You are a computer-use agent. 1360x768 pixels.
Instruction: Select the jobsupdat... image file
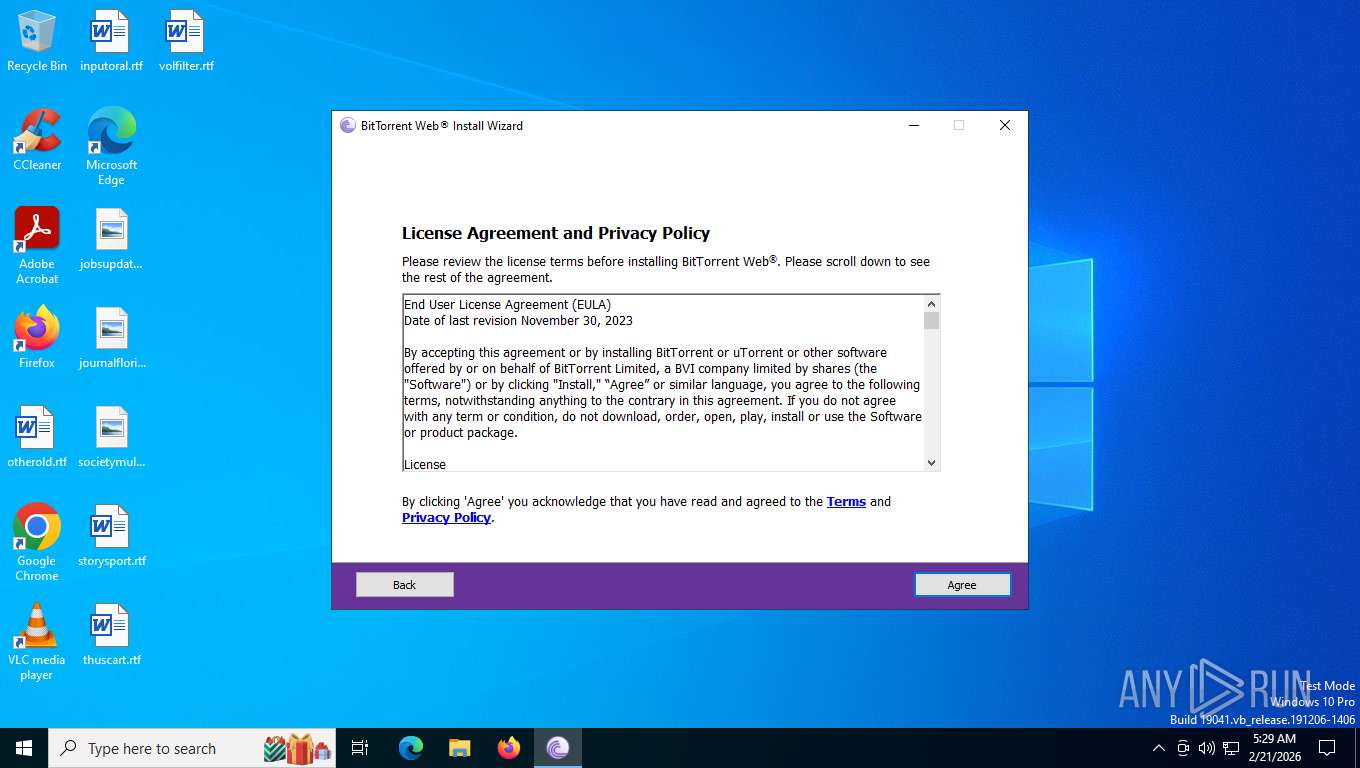click(111, 240)
